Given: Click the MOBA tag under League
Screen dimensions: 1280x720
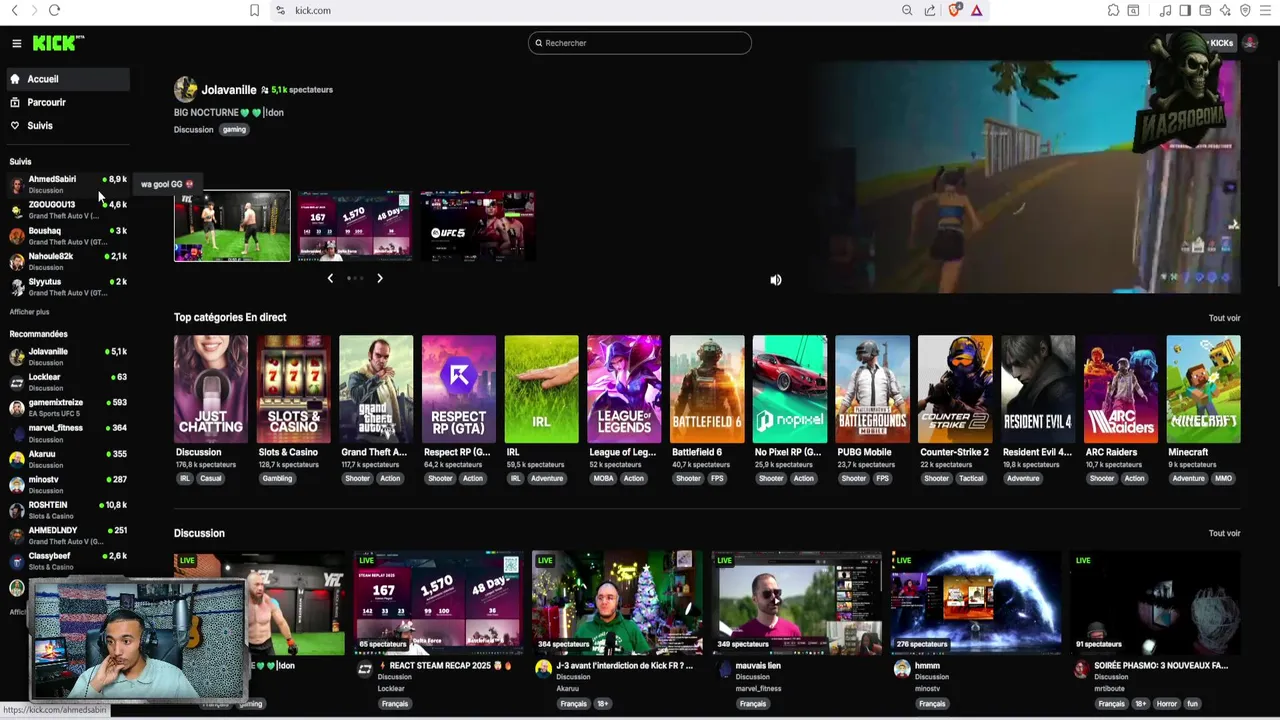Looking at the screenshot, I should tap(603, 478).
